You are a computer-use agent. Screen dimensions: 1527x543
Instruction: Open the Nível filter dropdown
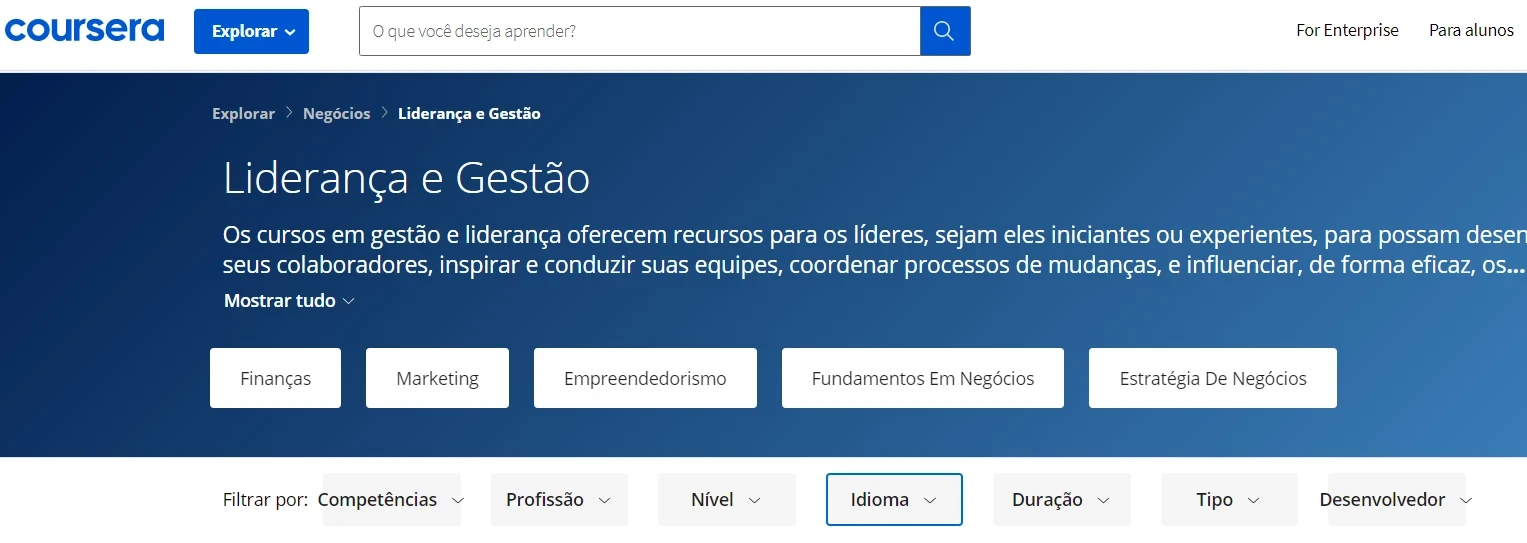[727, 500]
